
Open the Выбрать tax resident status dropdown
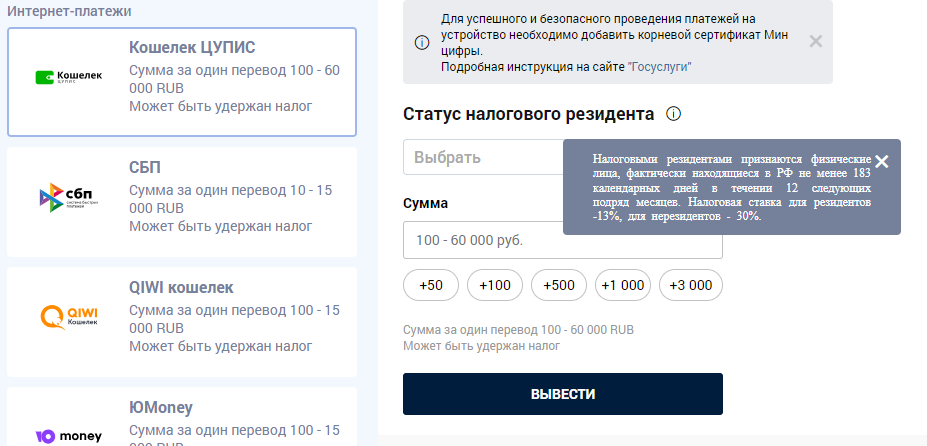(483, 157)
